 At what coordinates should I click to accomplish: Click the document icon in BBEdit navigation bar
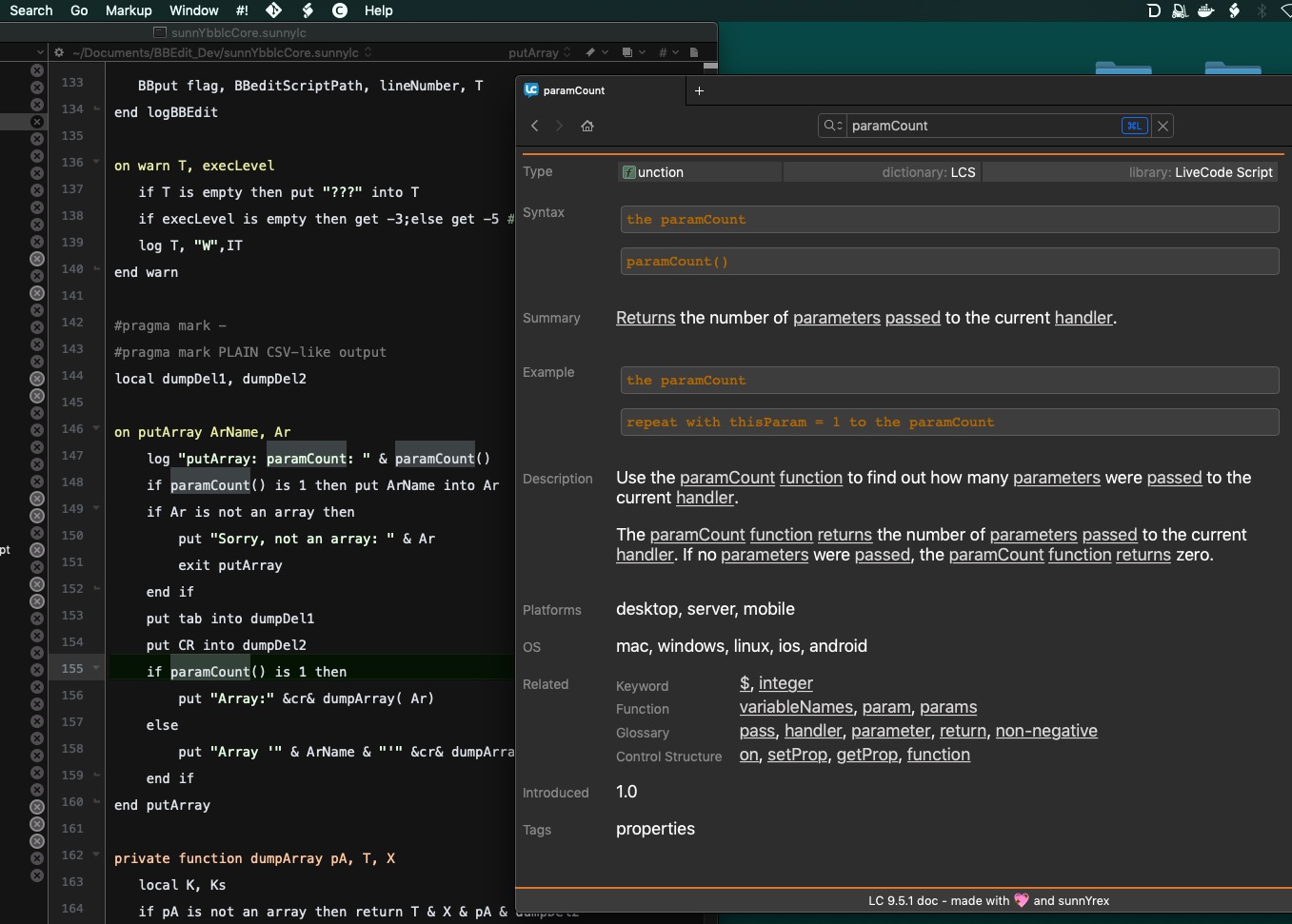point(694,52)
